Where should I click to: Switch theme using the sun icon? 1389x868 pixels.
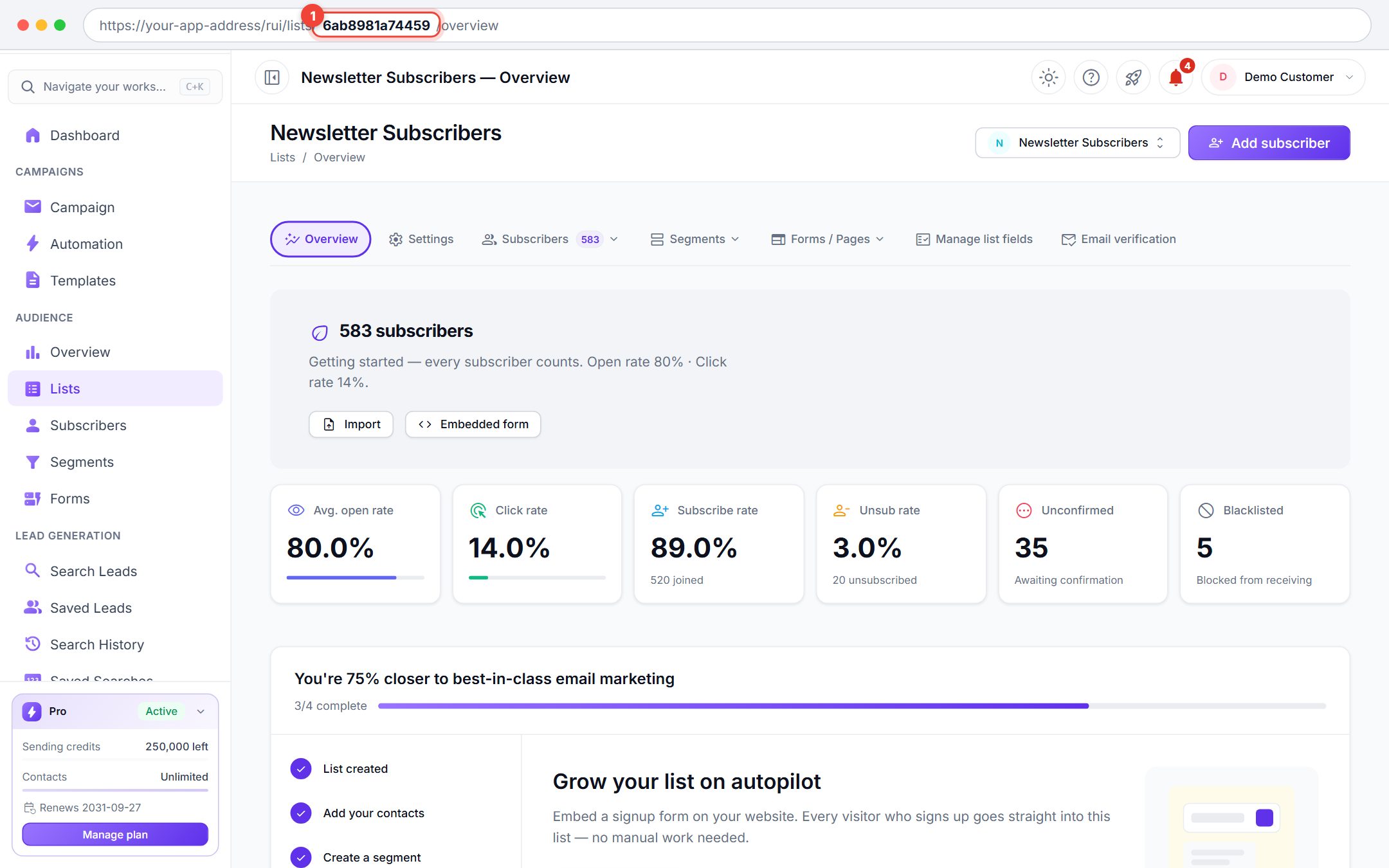coord(1048,78)
